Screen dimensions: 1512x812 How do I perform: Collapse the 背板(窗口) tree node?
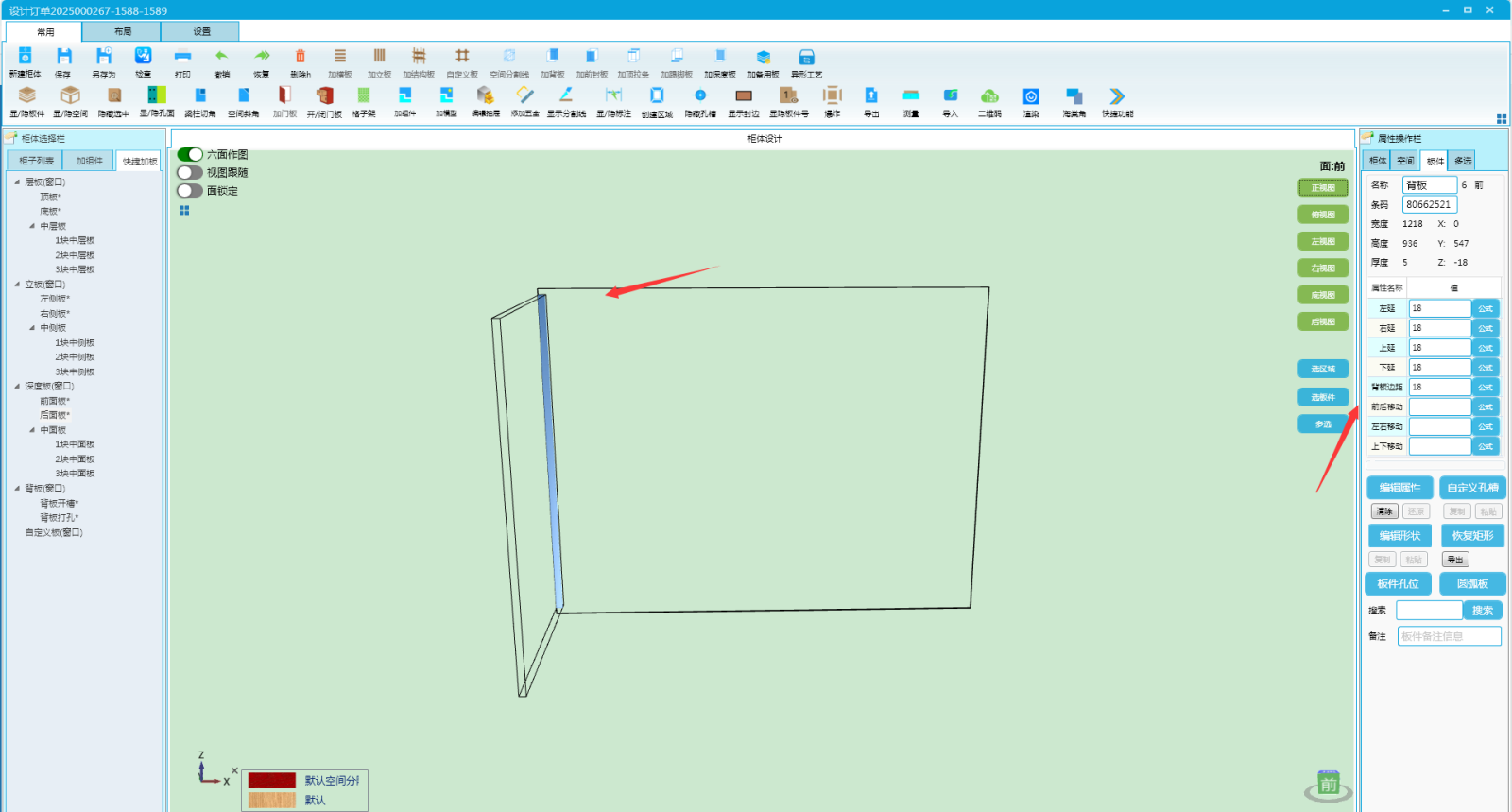17,489
